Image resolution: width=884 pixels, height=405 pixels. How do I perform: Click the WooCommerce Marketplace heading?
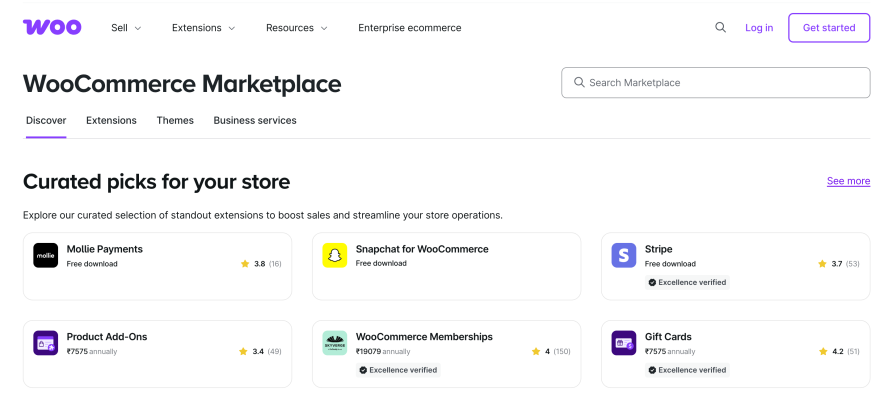(182, 84)
